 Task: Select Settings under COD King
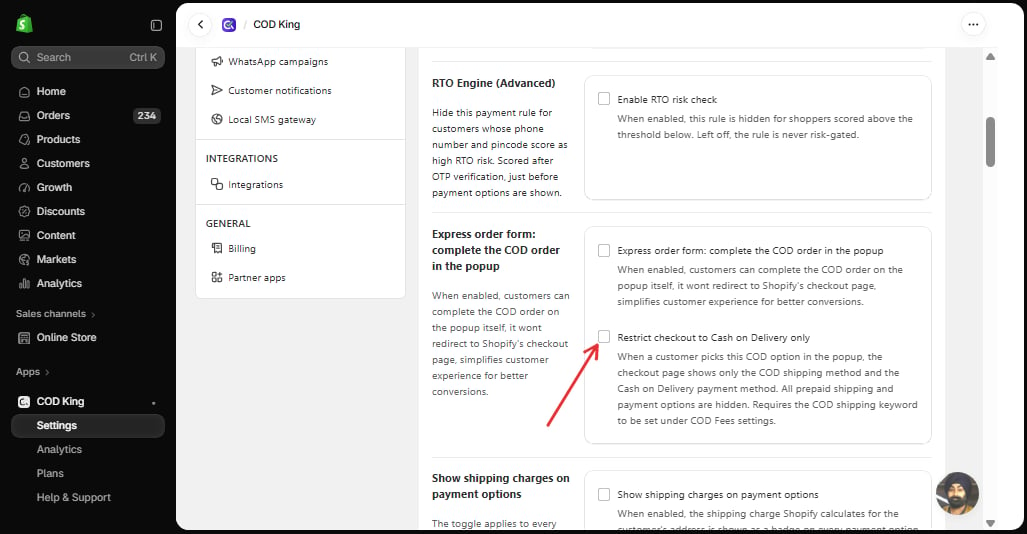88,426
